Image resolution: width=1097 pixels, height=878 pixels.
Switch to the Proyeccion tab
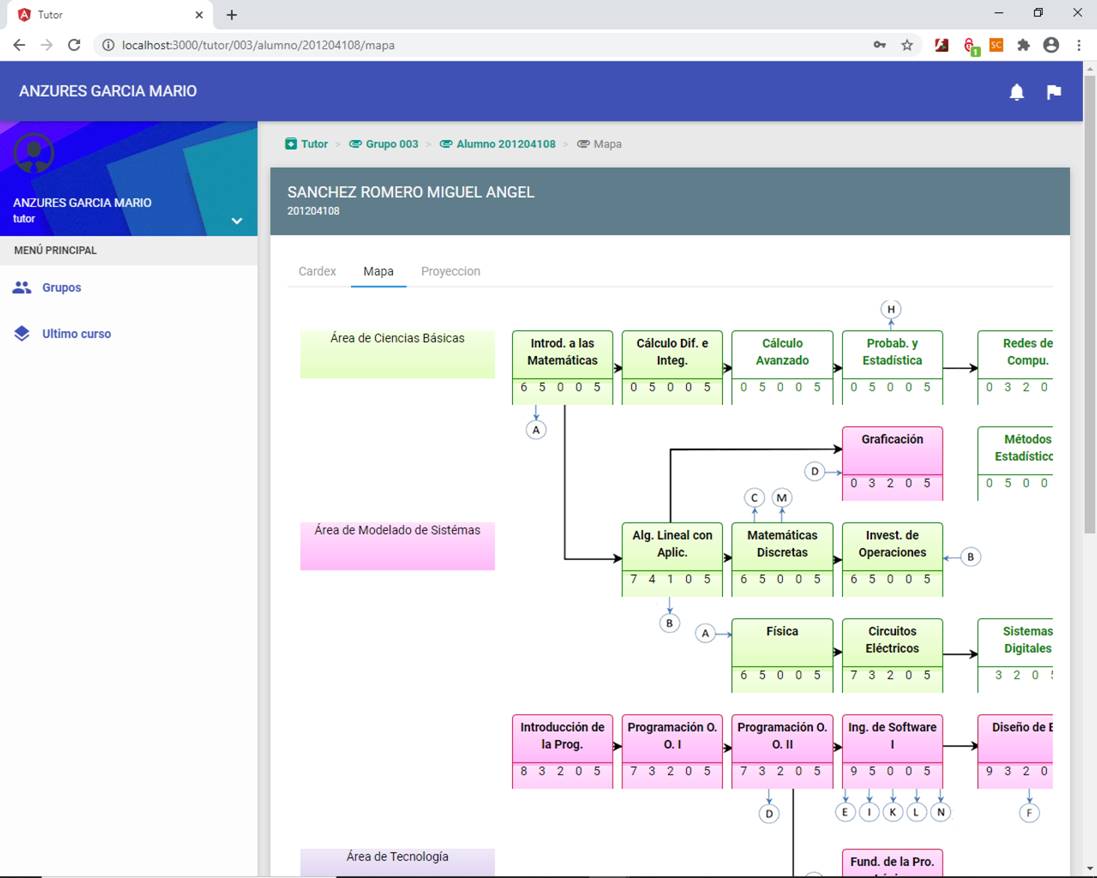click(450, 271)
